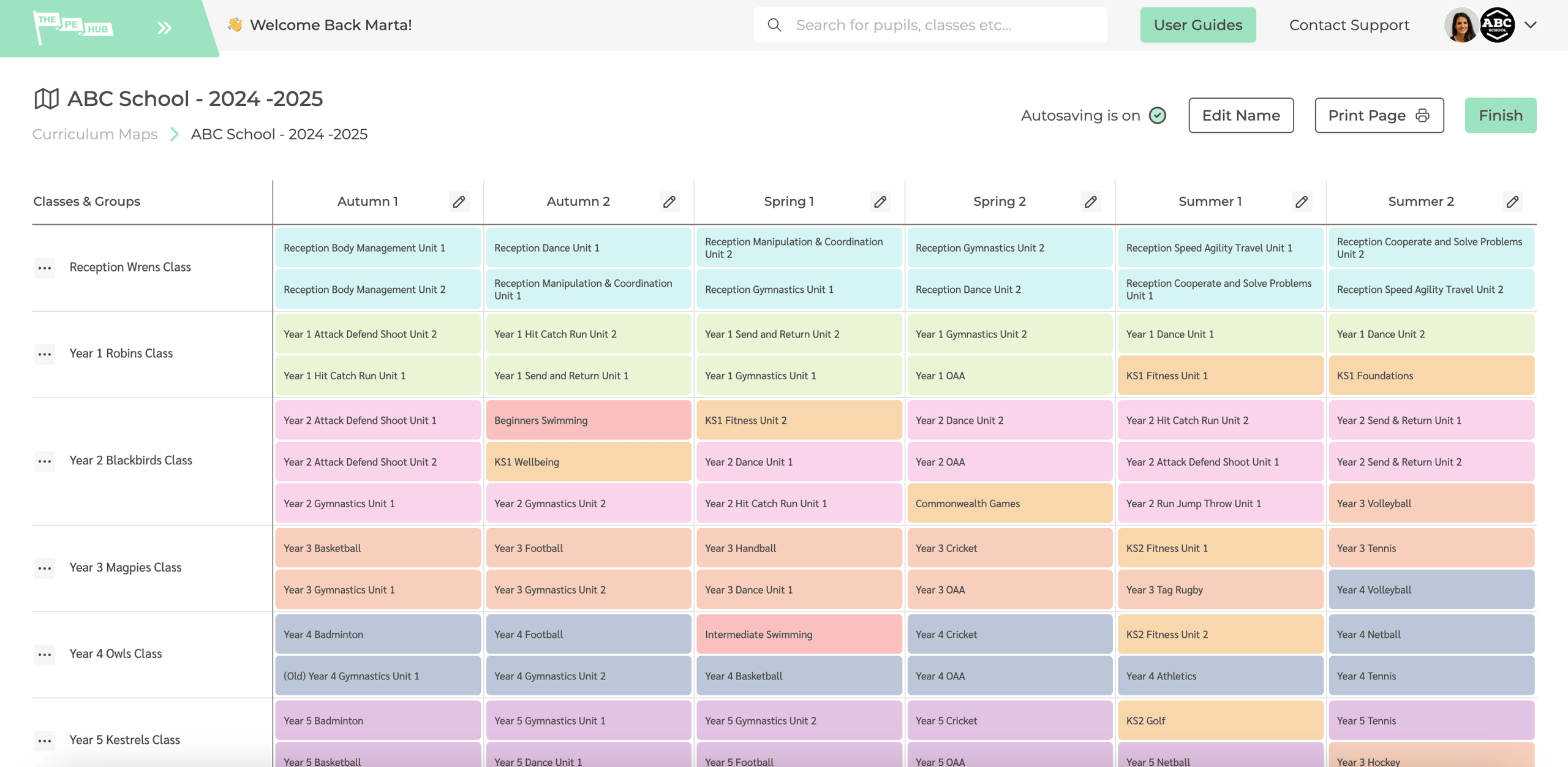Open the ellipsis menu for Year 3 Magpies Class

pyautogui.click(x=44, y=569)
